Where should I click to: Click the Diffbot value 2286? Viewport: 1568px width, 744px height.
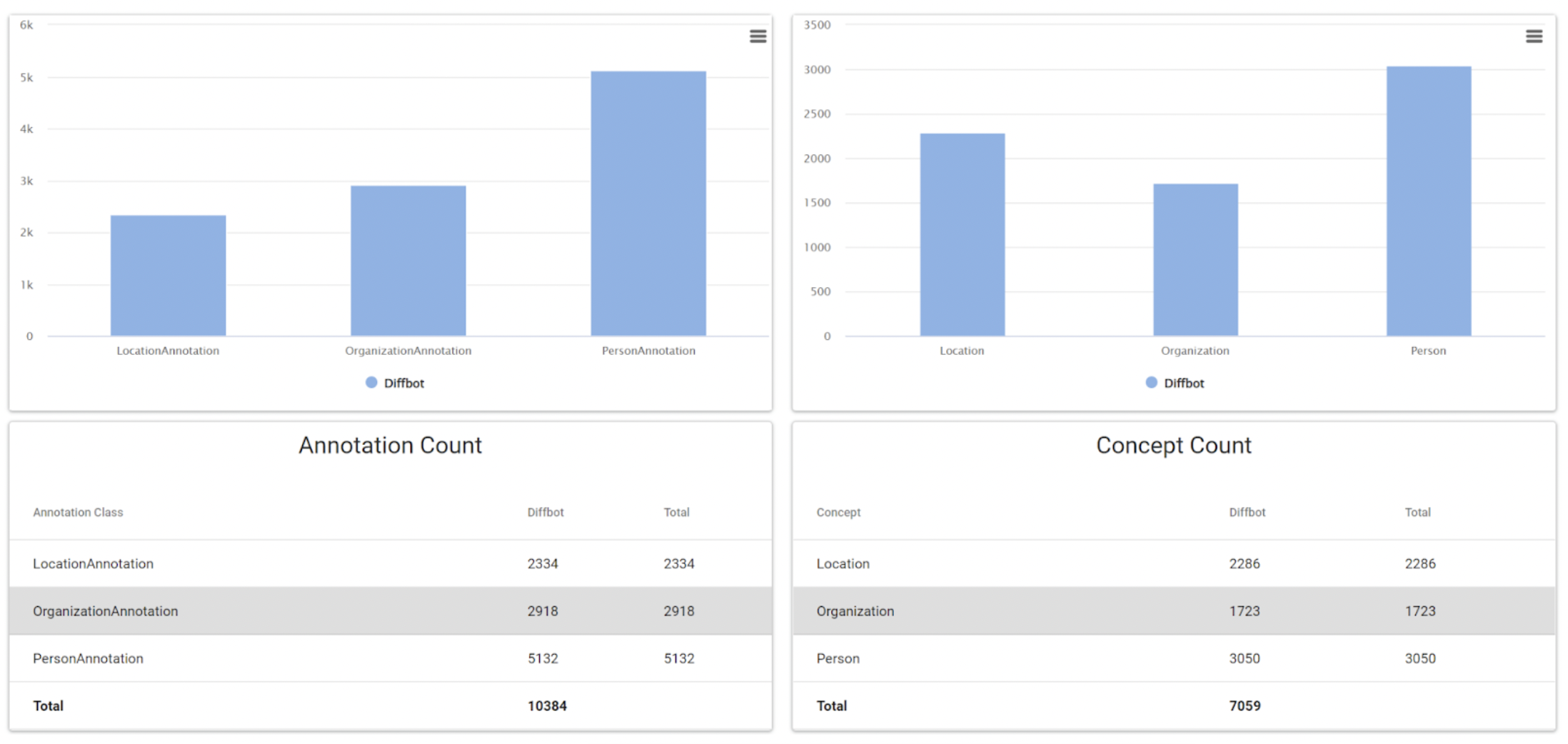[x=1244, y=564]
